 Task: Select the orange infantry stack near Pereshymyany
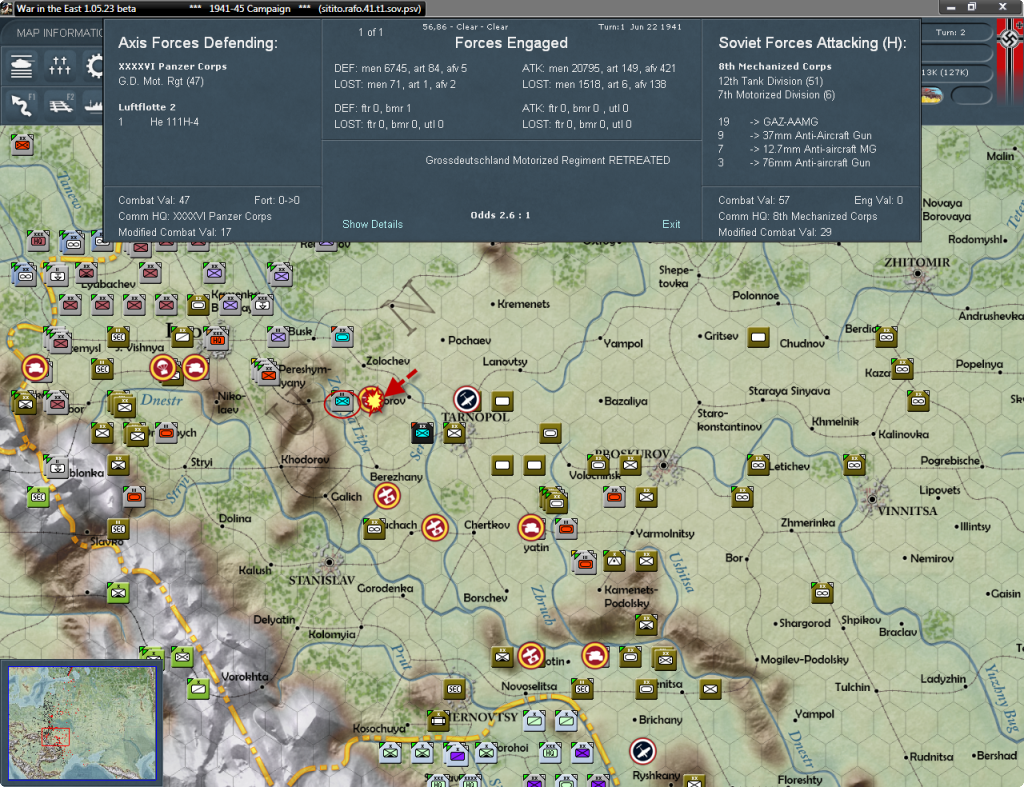coord(267,373)
